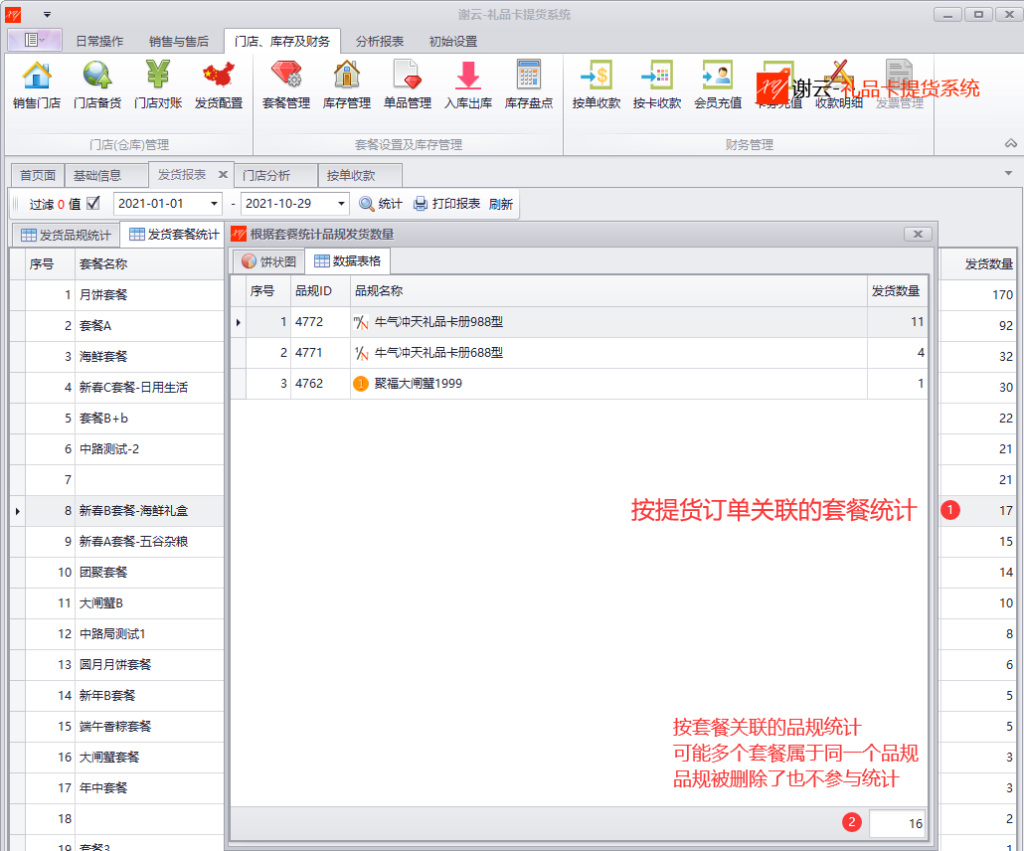
Task: Click the 按单收款 icon
Action: click(596, 75)
